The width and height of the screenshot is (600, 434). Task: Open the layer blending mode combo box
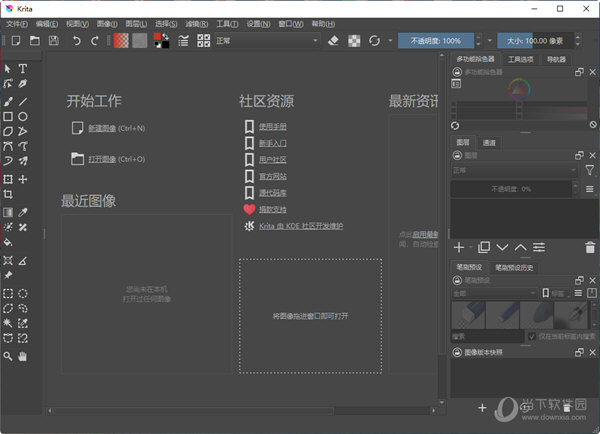coord(514,170)
